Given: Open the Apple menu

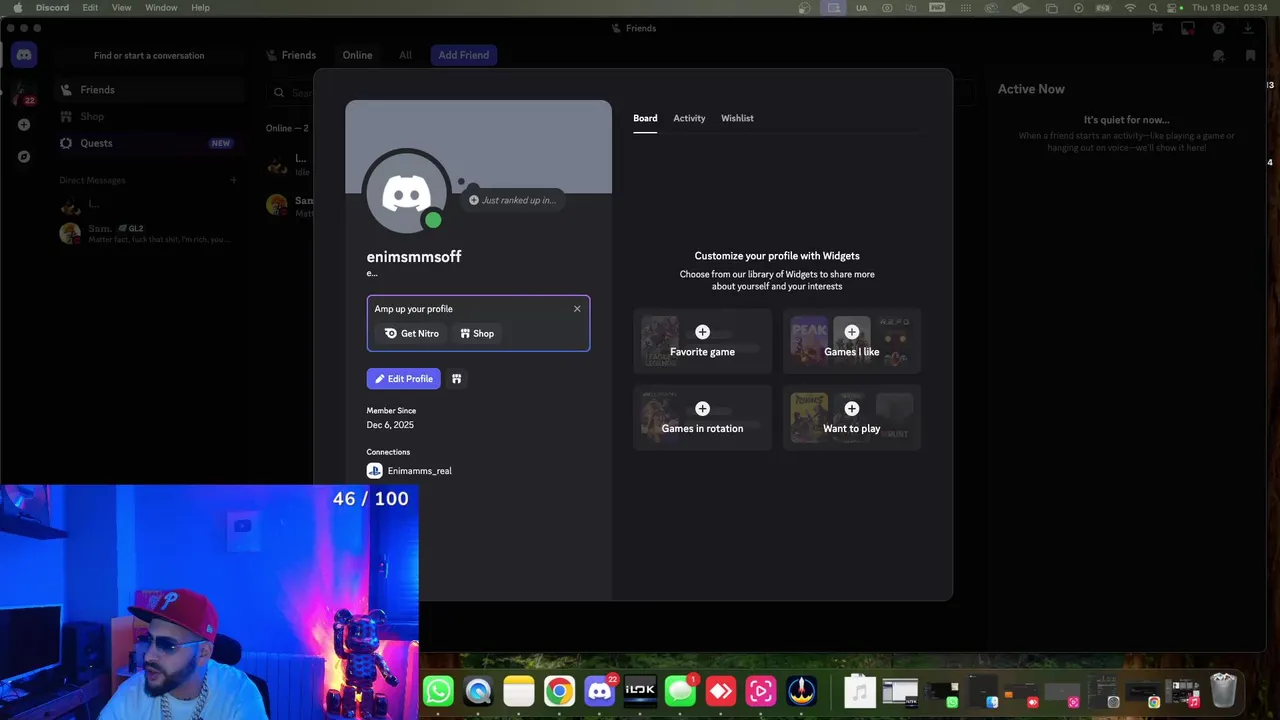Looking at the screenshot, I should (x=17, y=7).
